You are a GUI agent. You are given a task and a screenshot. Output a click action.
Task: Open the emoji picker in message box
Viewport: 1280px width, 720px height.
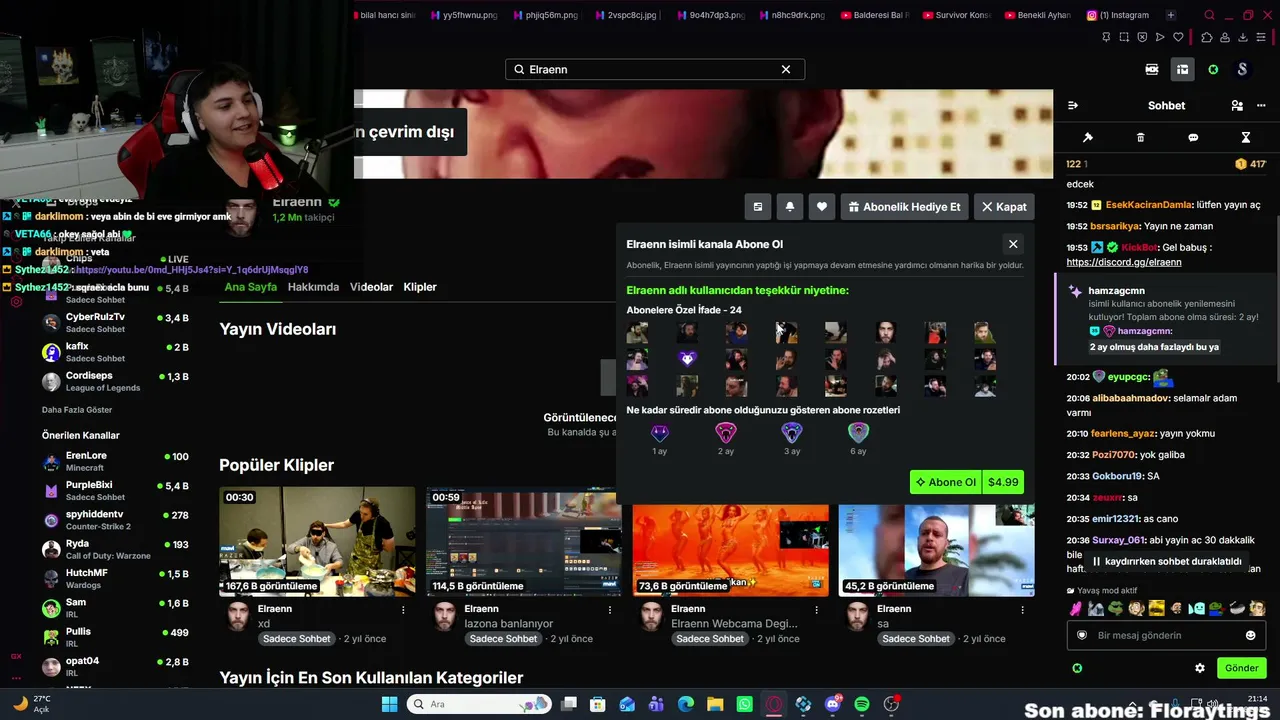[x=1250, y=635]
